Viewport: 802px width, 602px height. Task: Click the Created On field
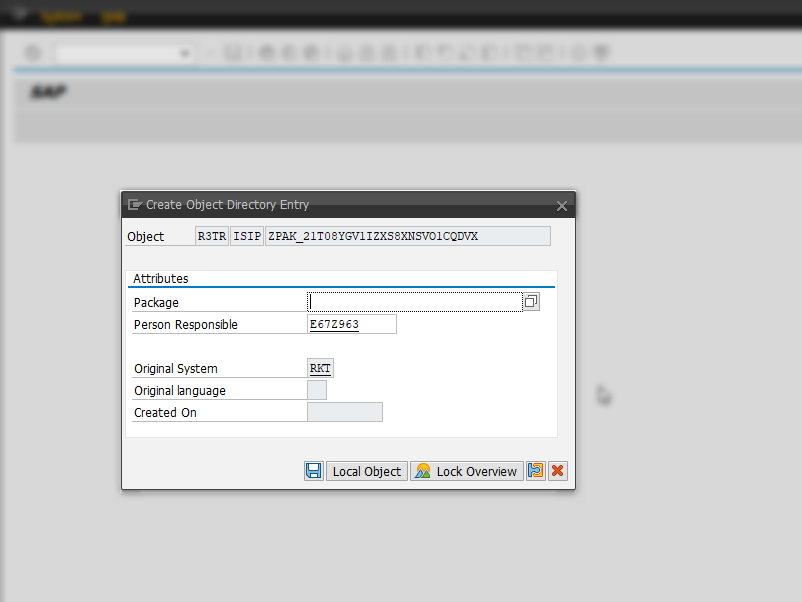click(345, 412)
